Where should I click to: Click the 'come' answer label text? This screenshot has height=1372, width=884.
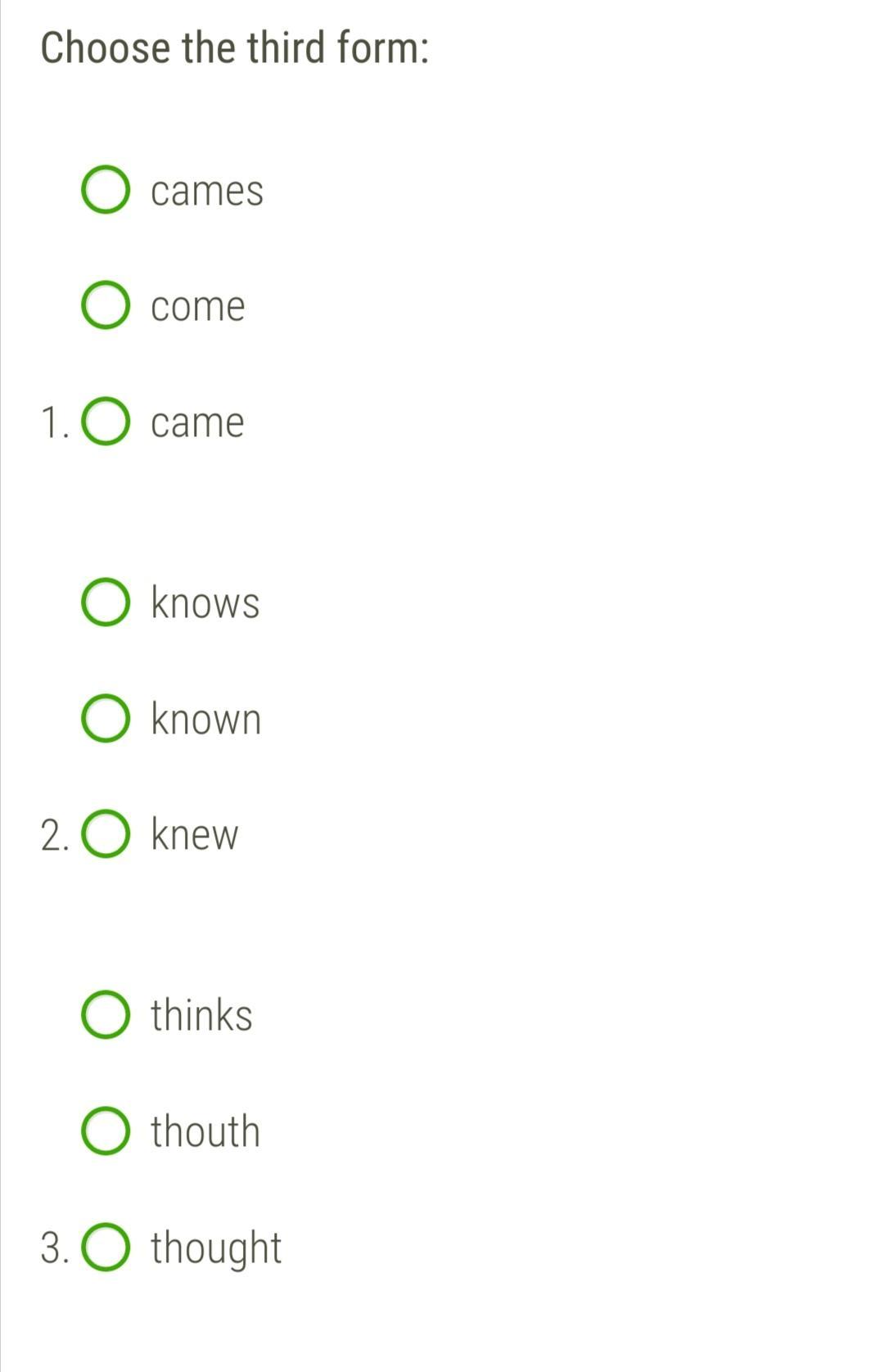click(x=198, y=308)
